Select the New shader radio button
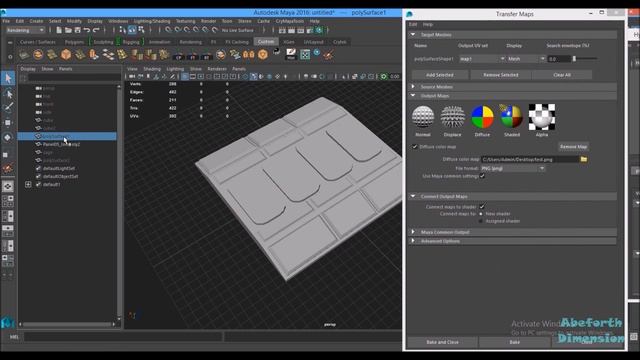 (481, 214)
